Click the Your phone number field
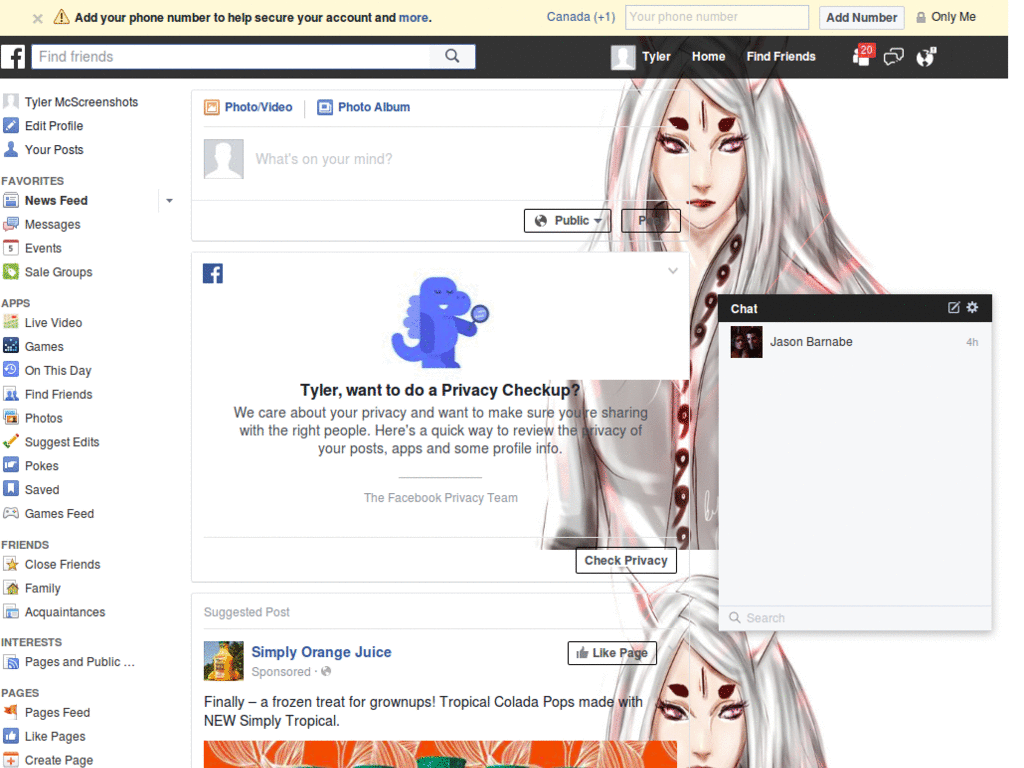 click(716, 17)
